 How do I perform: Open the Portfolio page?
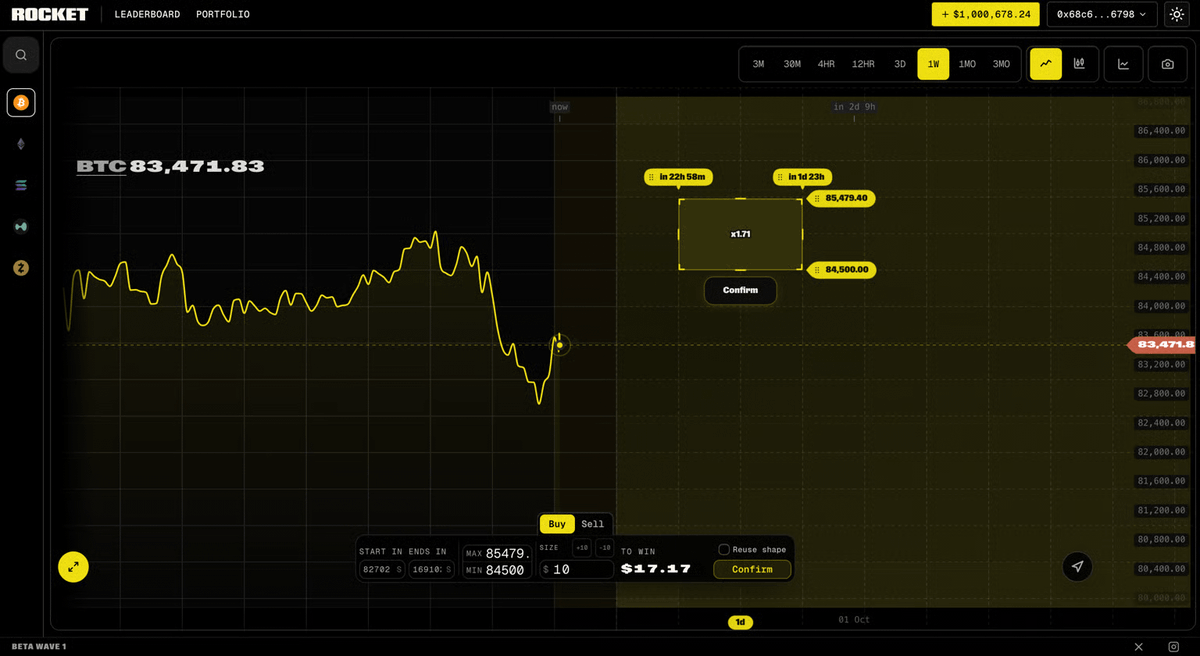[x=223, y=14]
